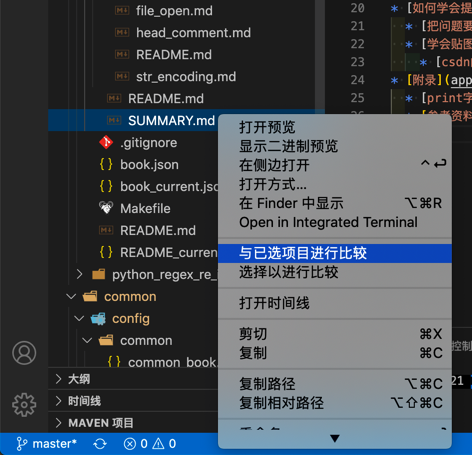
Task: Click the JSON braces icon of common_book
Action: [x=114, y=362]
